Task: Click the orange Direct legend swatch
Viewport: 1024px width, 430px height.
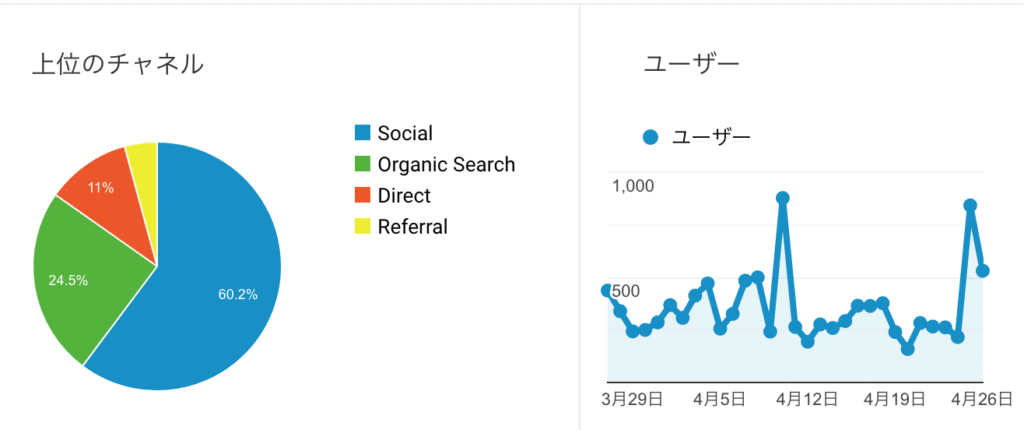Action: (362, 195)
